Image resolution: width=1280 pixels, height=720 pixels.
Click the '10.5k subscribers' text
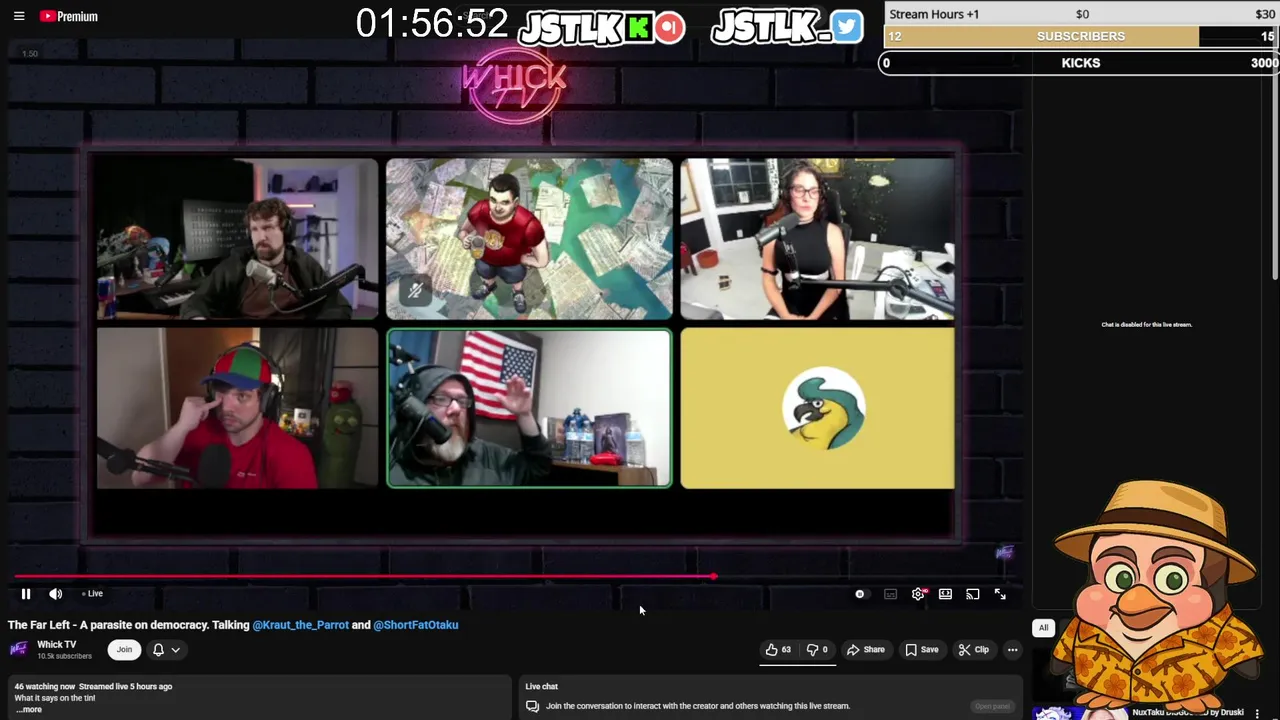64,656
